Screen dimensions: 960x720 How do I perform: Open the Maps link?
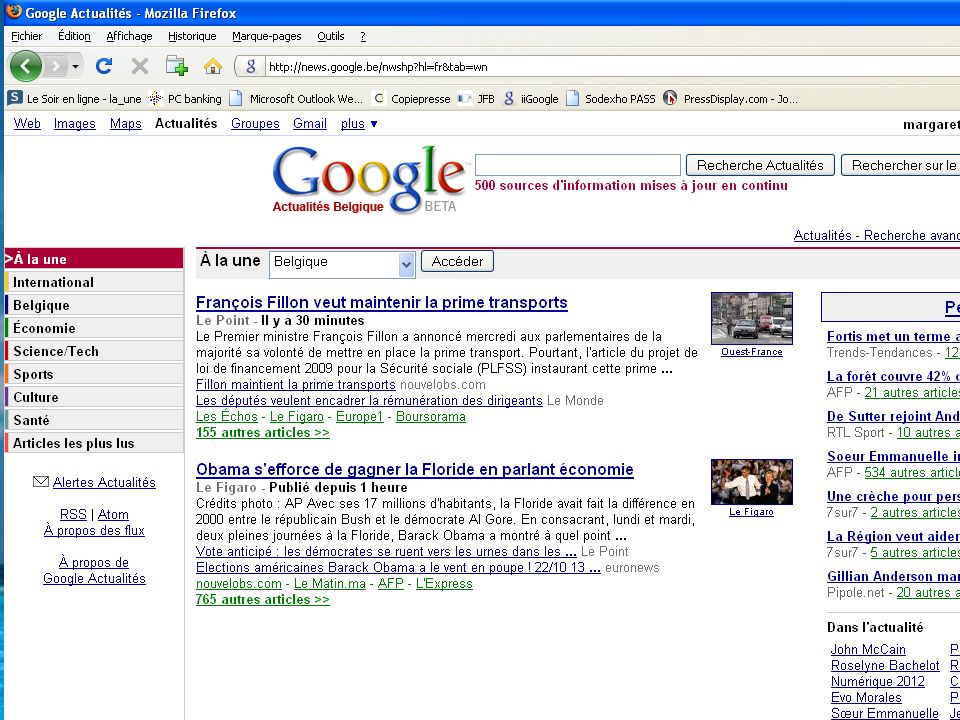click(x=126, y=124)
